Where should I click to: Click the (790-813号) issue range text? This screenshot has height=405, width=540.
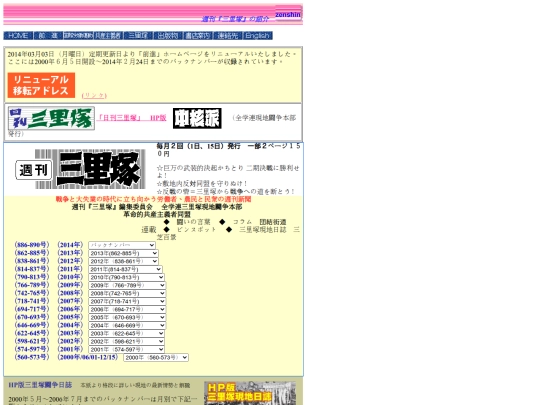pos(32,277)
